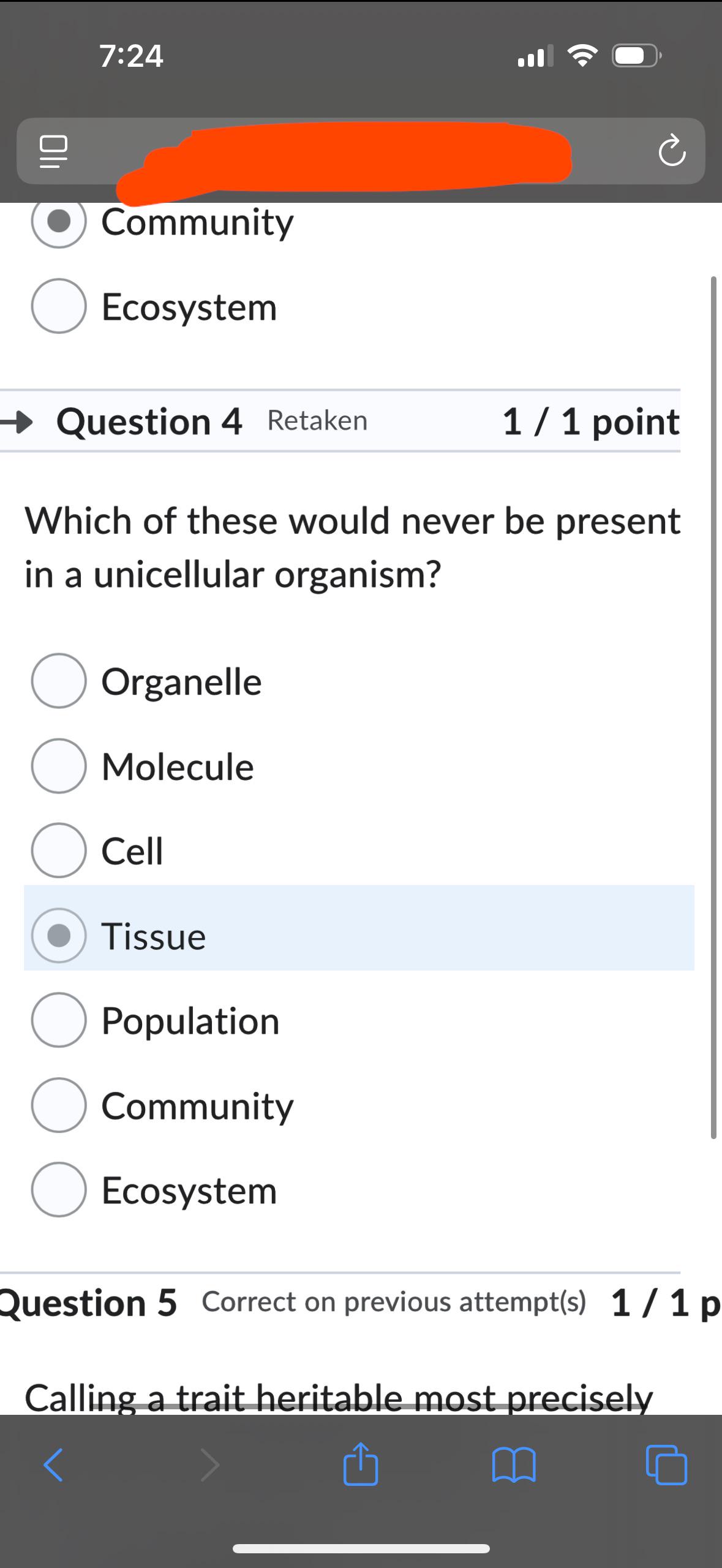
Task: Choose Cell for Question 4
Action: pos(58,850)
